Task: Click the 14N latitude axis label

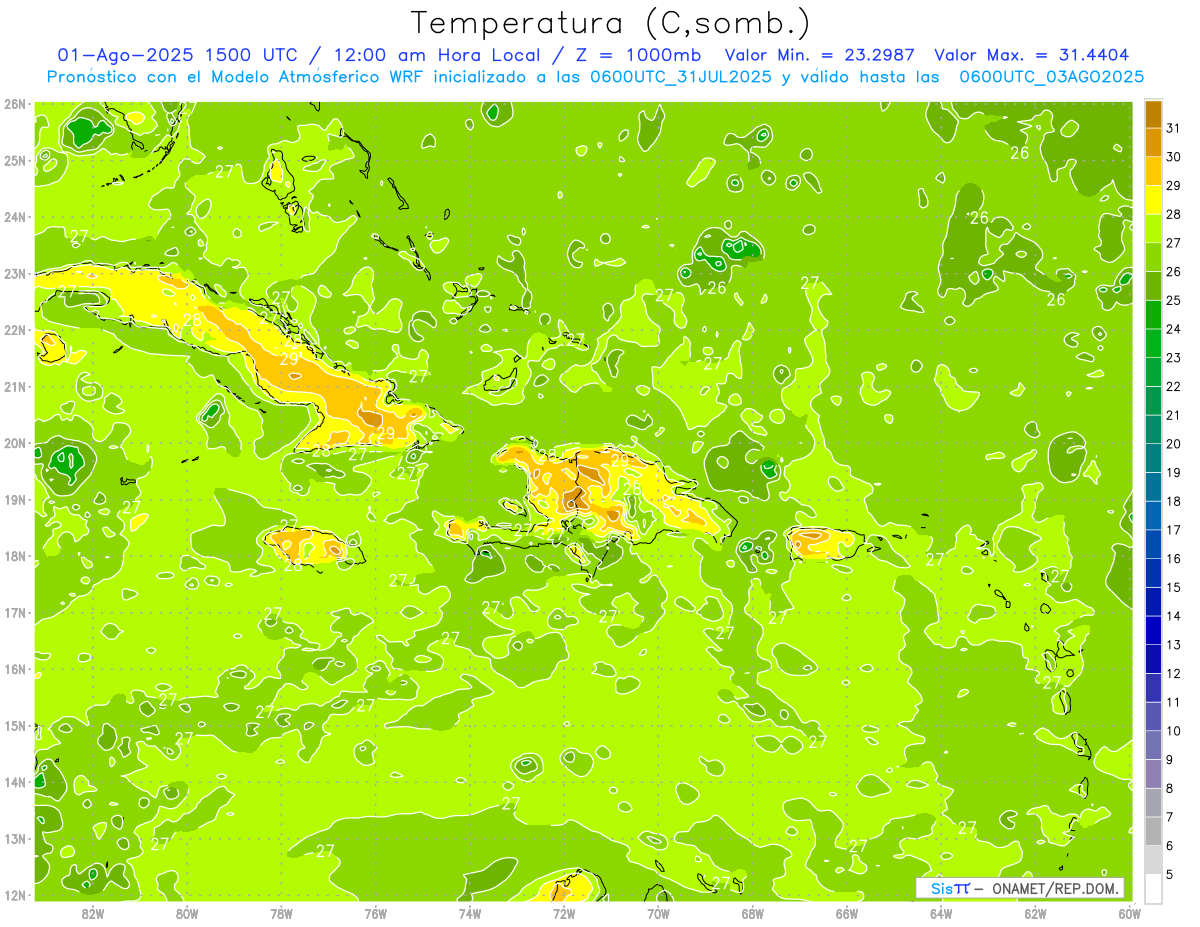Action: 14,782
